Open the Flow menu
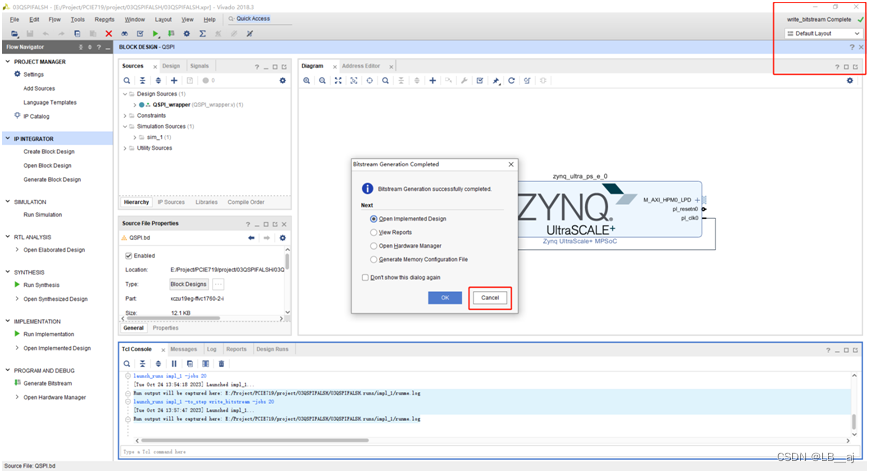The width and height of the screenshot is (869, 473). 54,19
